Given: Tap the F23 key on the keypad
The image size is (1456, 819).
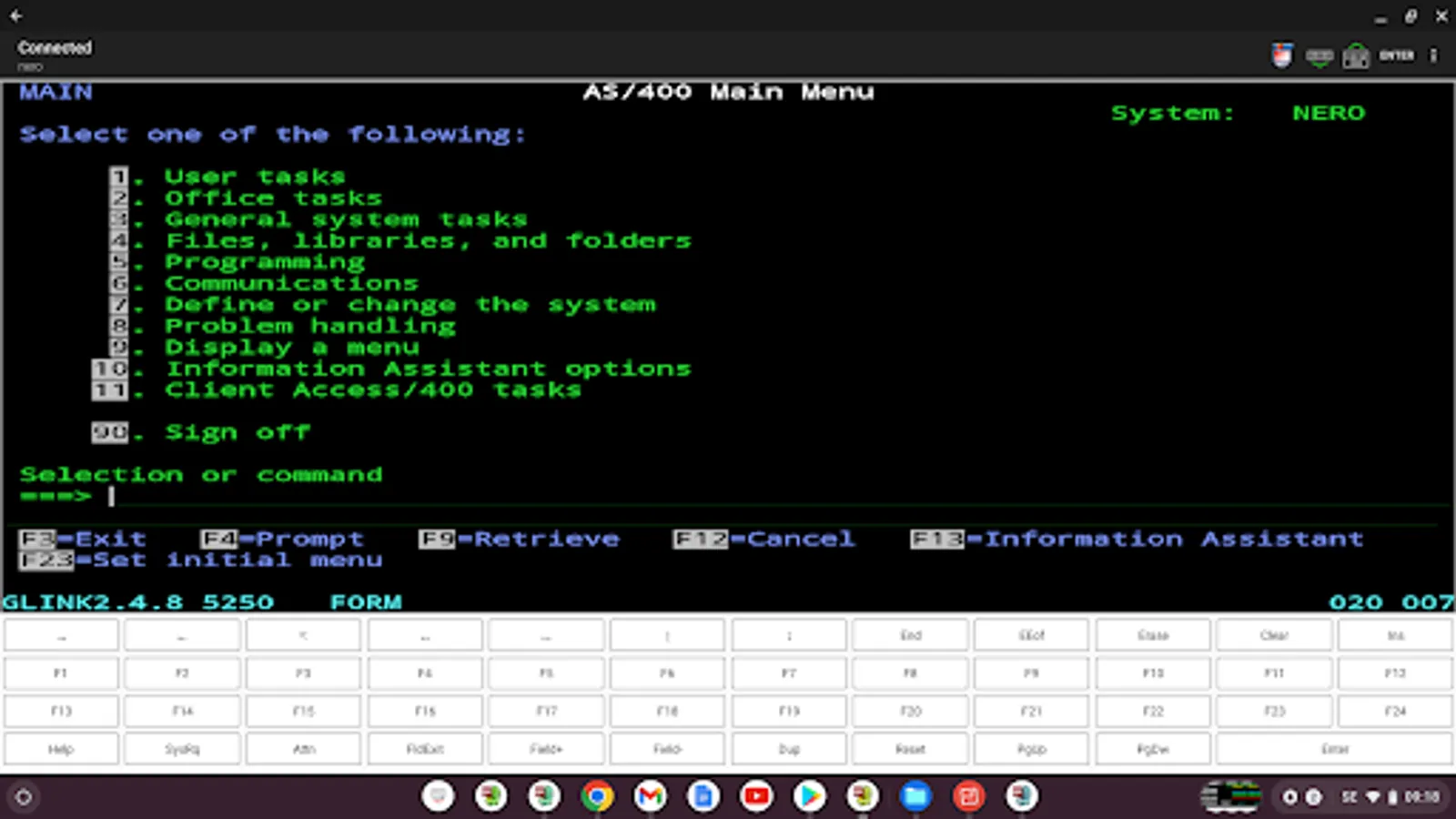Looking at the screenshot, I should [x=1274, y=712].
